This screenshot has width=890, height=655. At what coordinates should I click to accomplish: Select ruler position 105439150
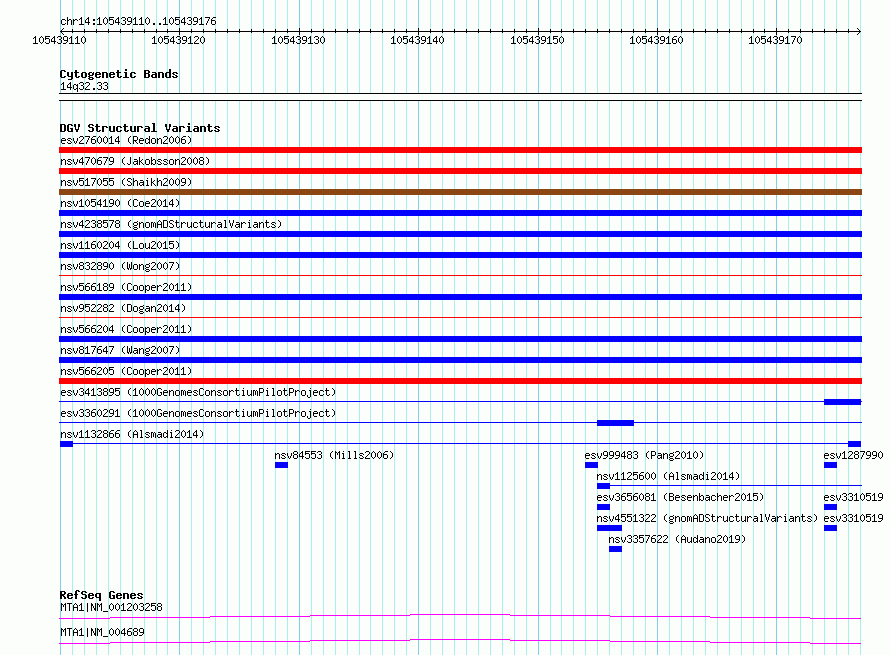tap(537, 40)
